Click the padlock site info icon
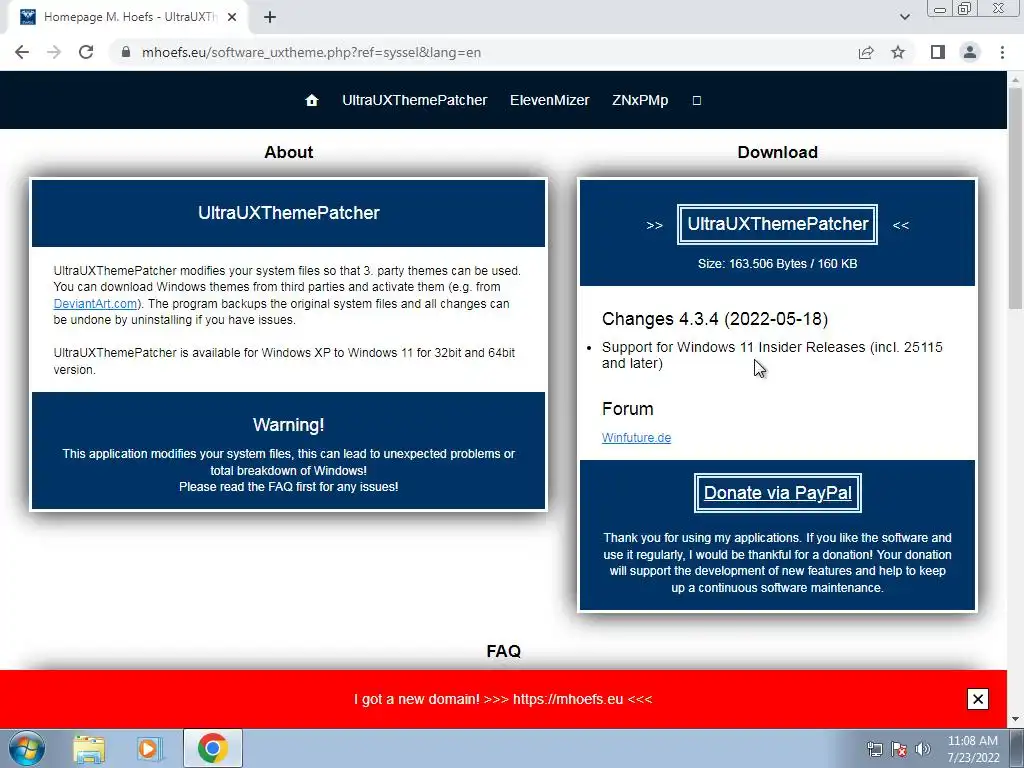Image resolution: width=1024 pixels, height=768 pixels. (x=126, y=52)
